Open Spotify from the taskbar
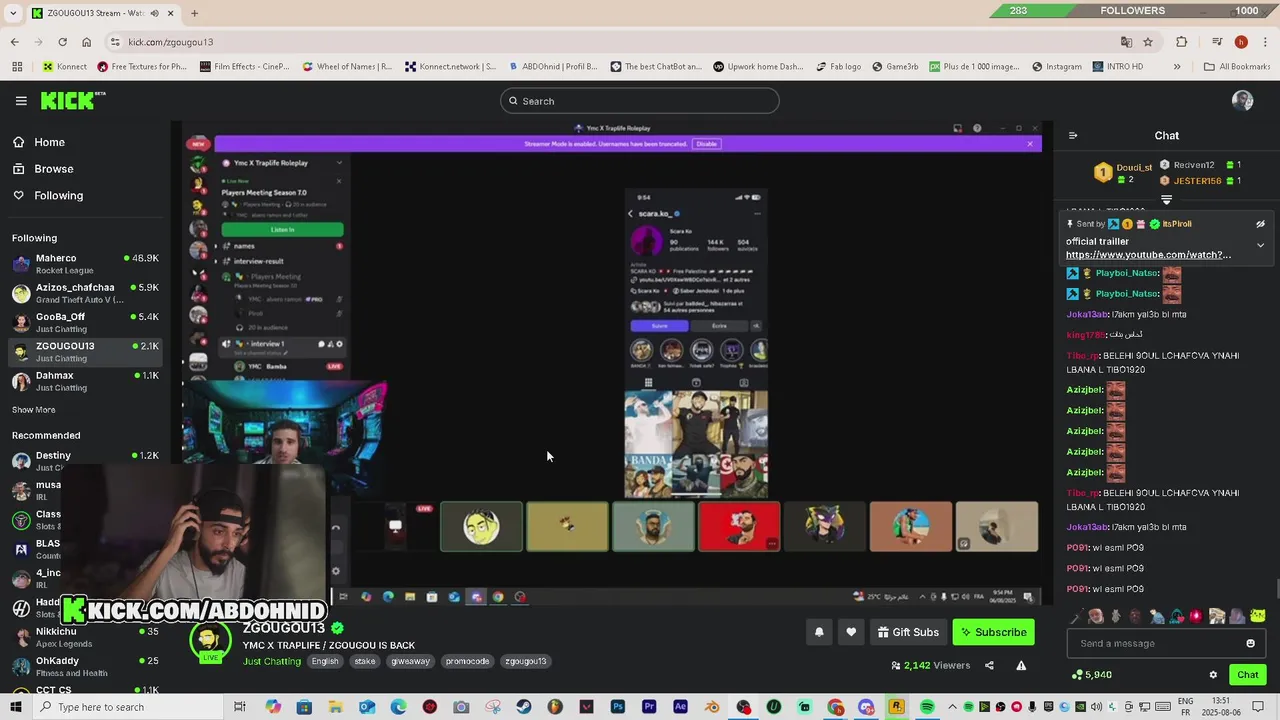Screen dimensions: 1280x720 (x=927, y=707)
